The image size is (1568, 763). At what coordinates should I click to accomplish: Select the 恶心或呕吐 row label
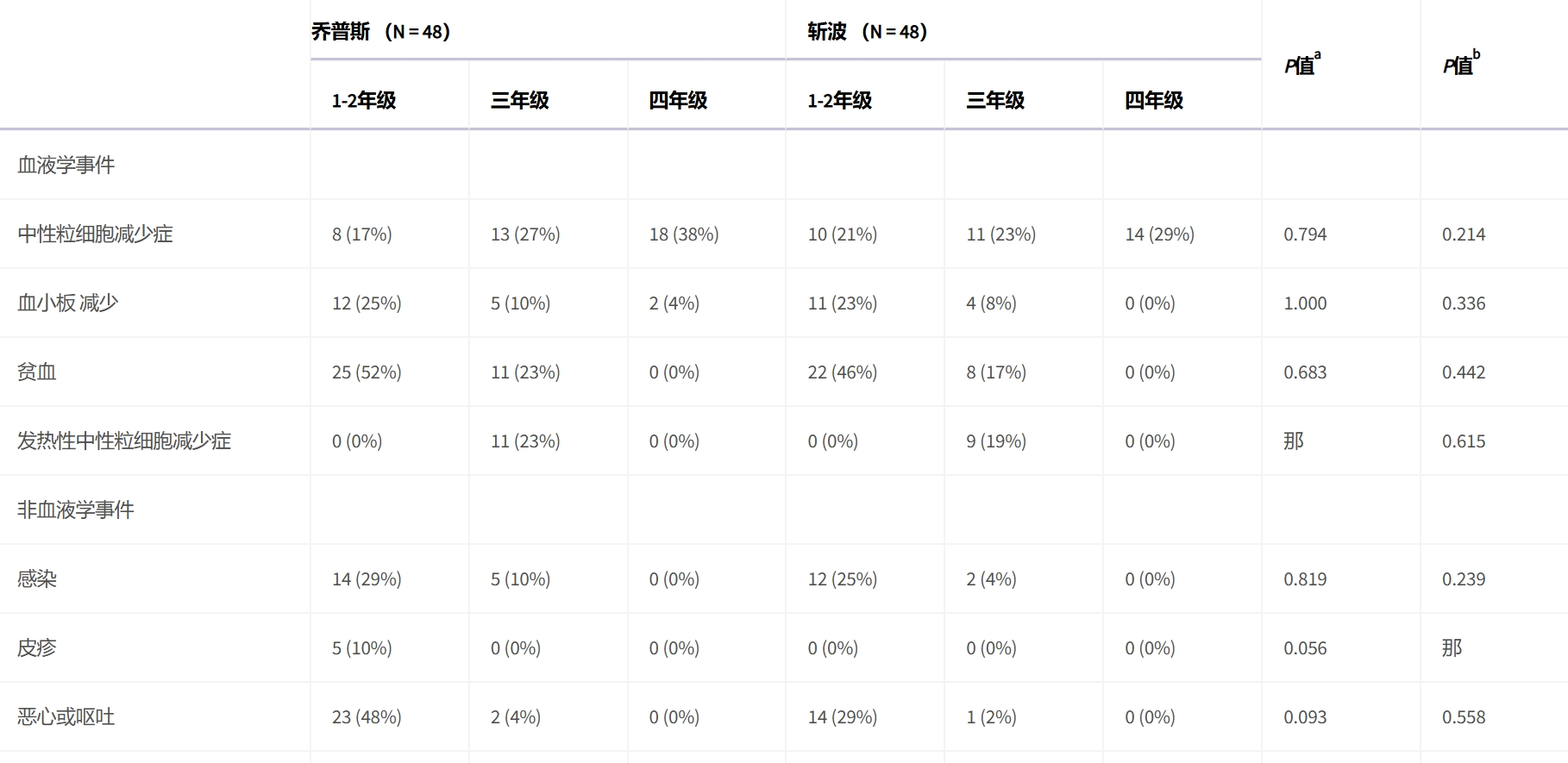point(66,716)
